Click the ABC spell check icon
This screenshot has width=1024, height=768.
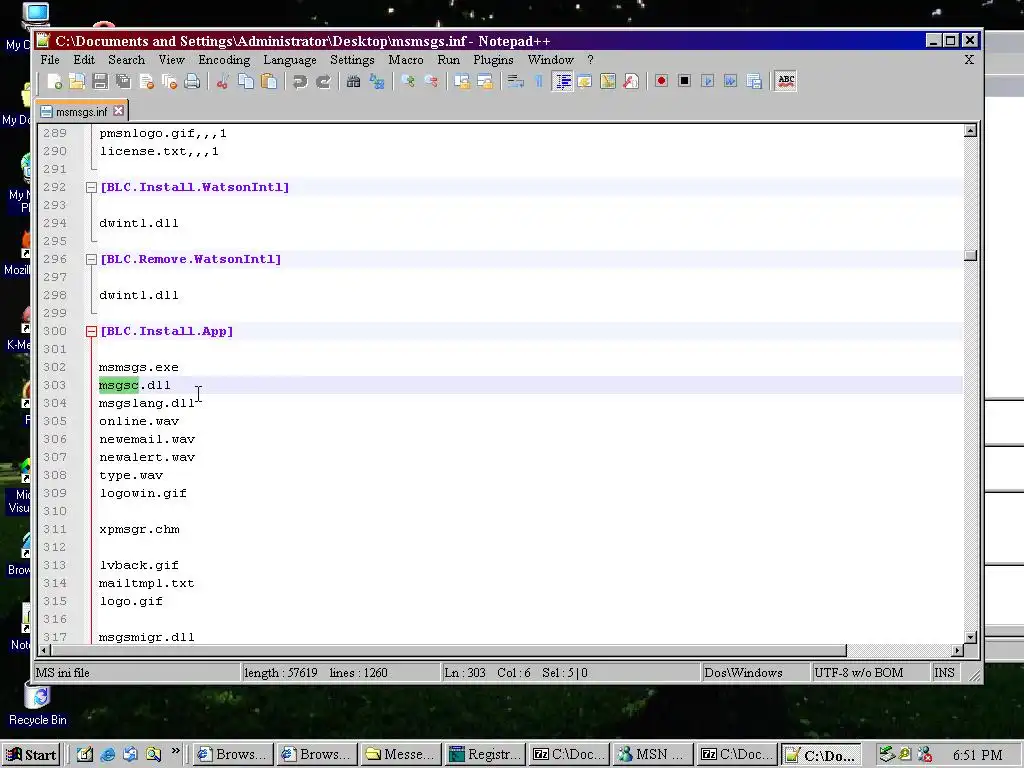[x=786, y=82]
